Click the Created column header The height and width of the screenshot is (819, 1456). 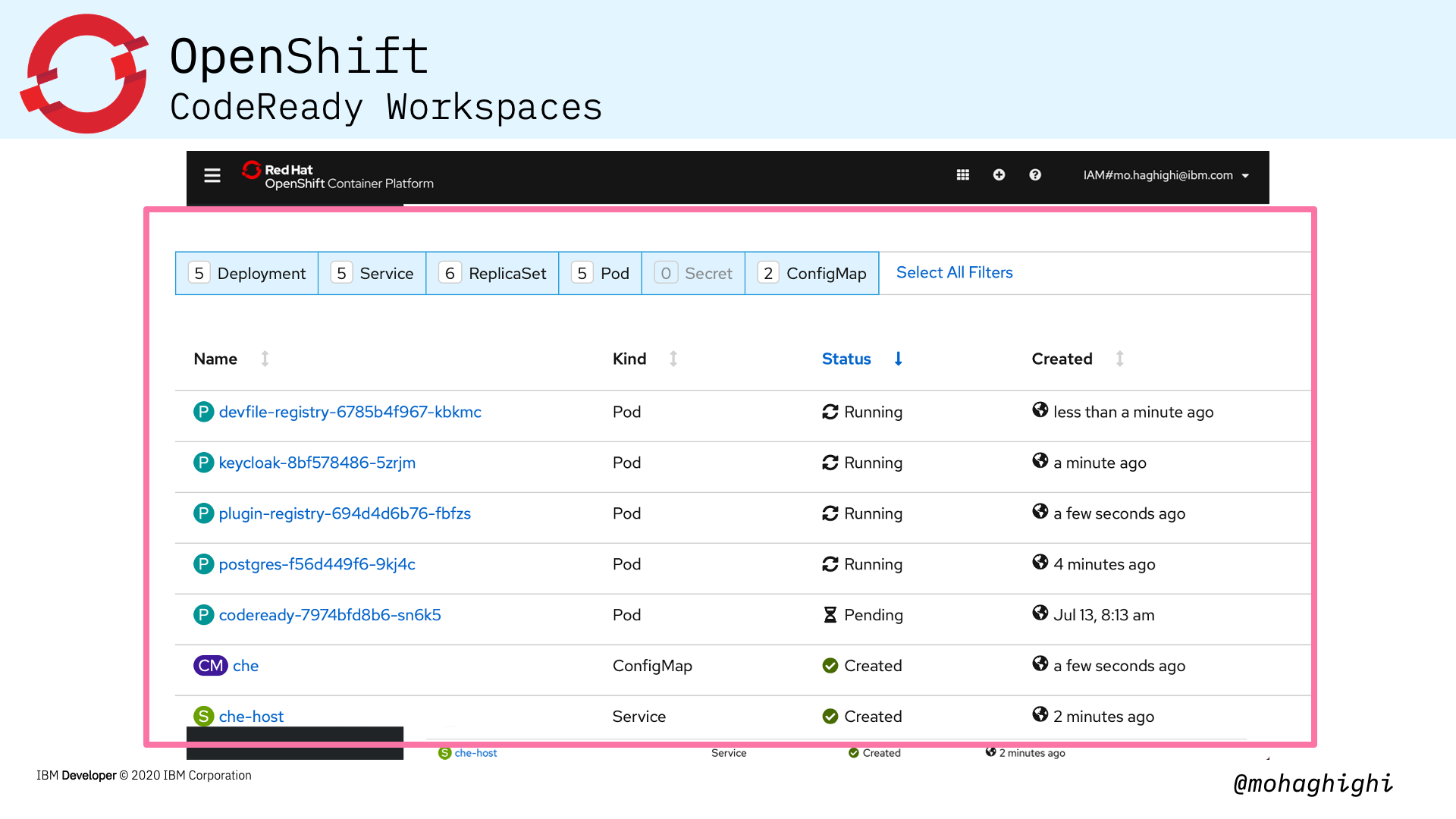[x=1062, y=359]
